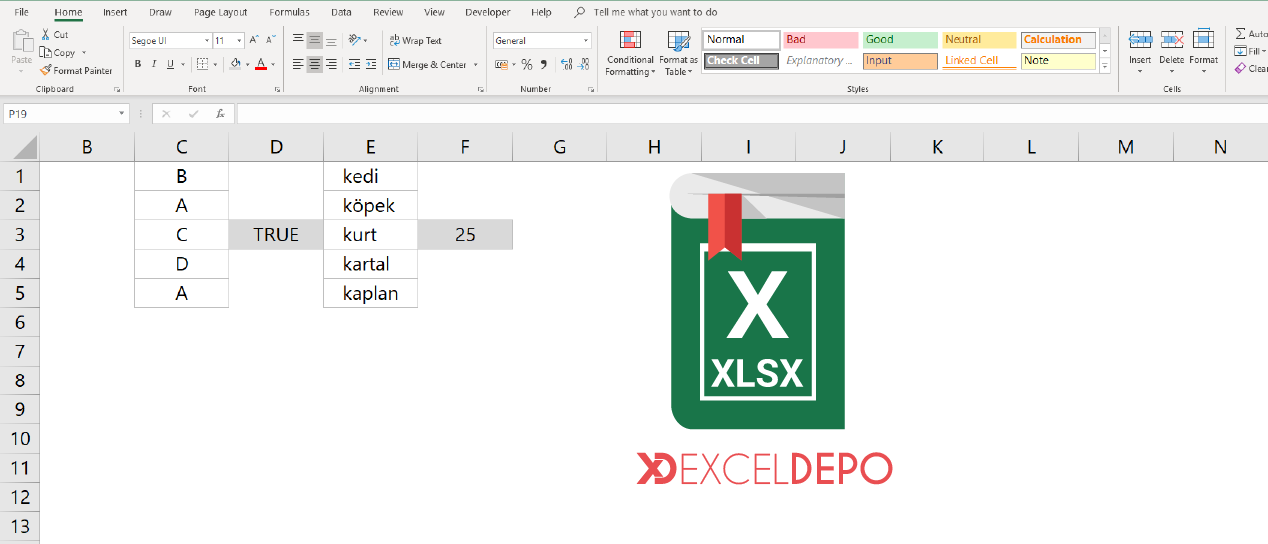
Task: Decrease decimal places
Action: [x=583, y=64]
